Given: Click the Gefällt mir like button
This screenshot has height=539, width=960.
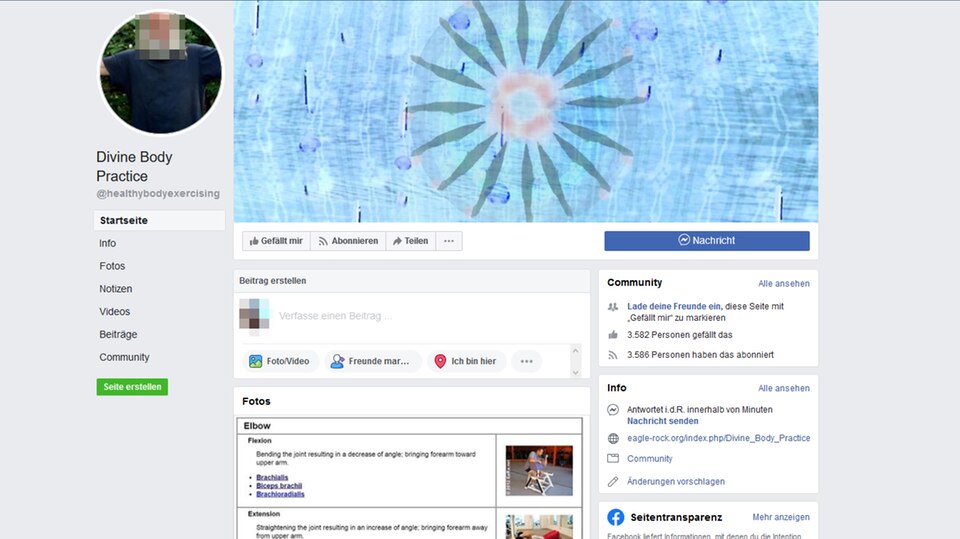Looking at the screenshot, I should 276,241.
